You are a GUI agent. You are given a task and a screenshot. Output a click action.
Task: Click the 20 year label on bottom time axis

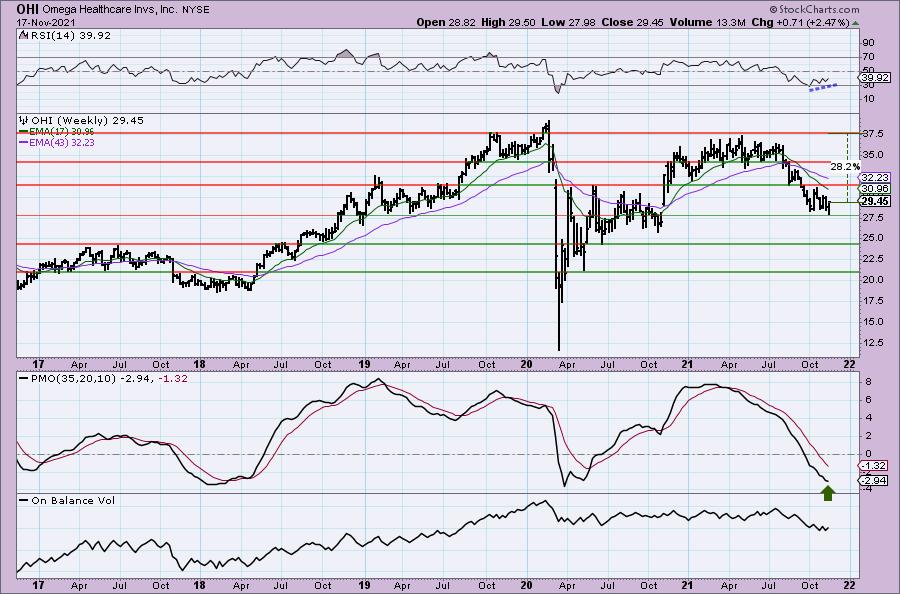pyautogui.click(x=527, y=585)
